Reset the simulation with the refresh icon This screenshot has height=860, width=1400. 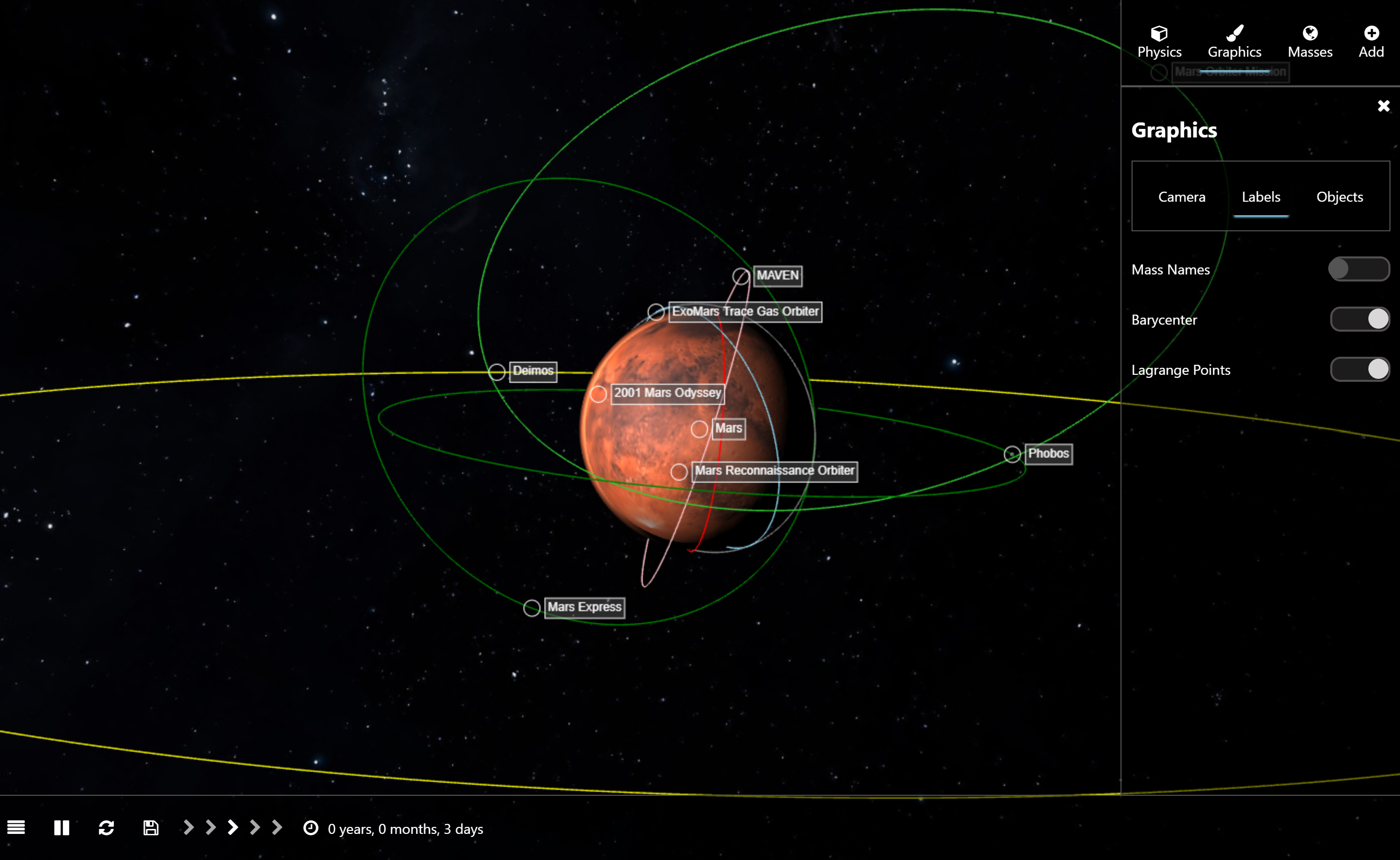106,828
